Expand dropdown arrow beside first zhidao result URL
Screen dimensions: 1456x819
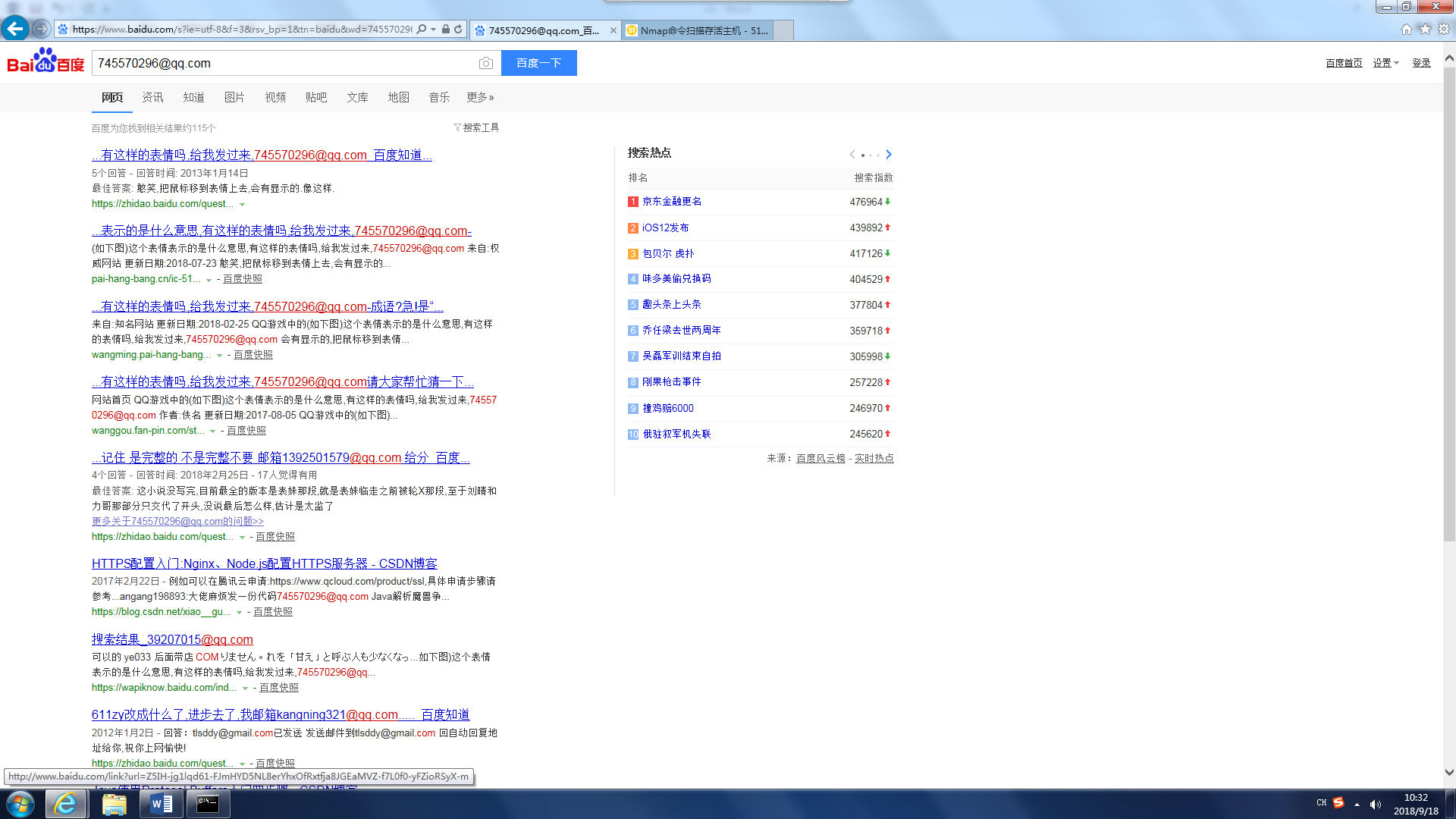pyautogui.click(x=243, y=205)
